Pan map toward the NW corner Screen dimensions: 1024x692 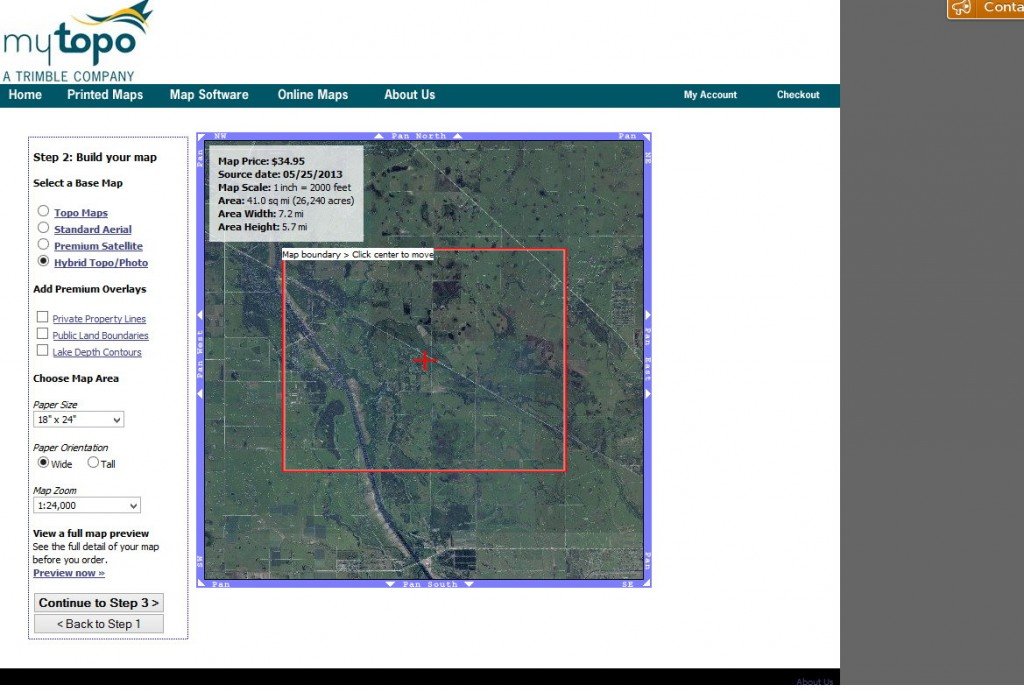221,135
